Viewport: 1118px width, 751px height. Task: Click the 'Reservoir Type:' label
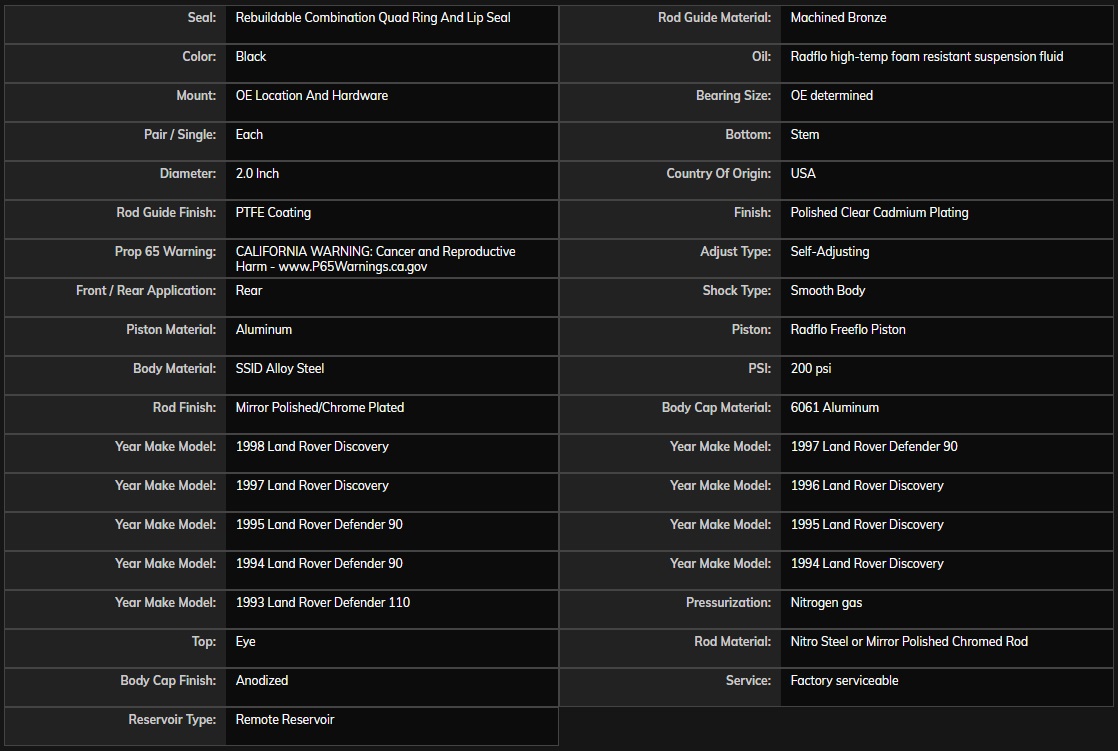[x=172, y=720]
